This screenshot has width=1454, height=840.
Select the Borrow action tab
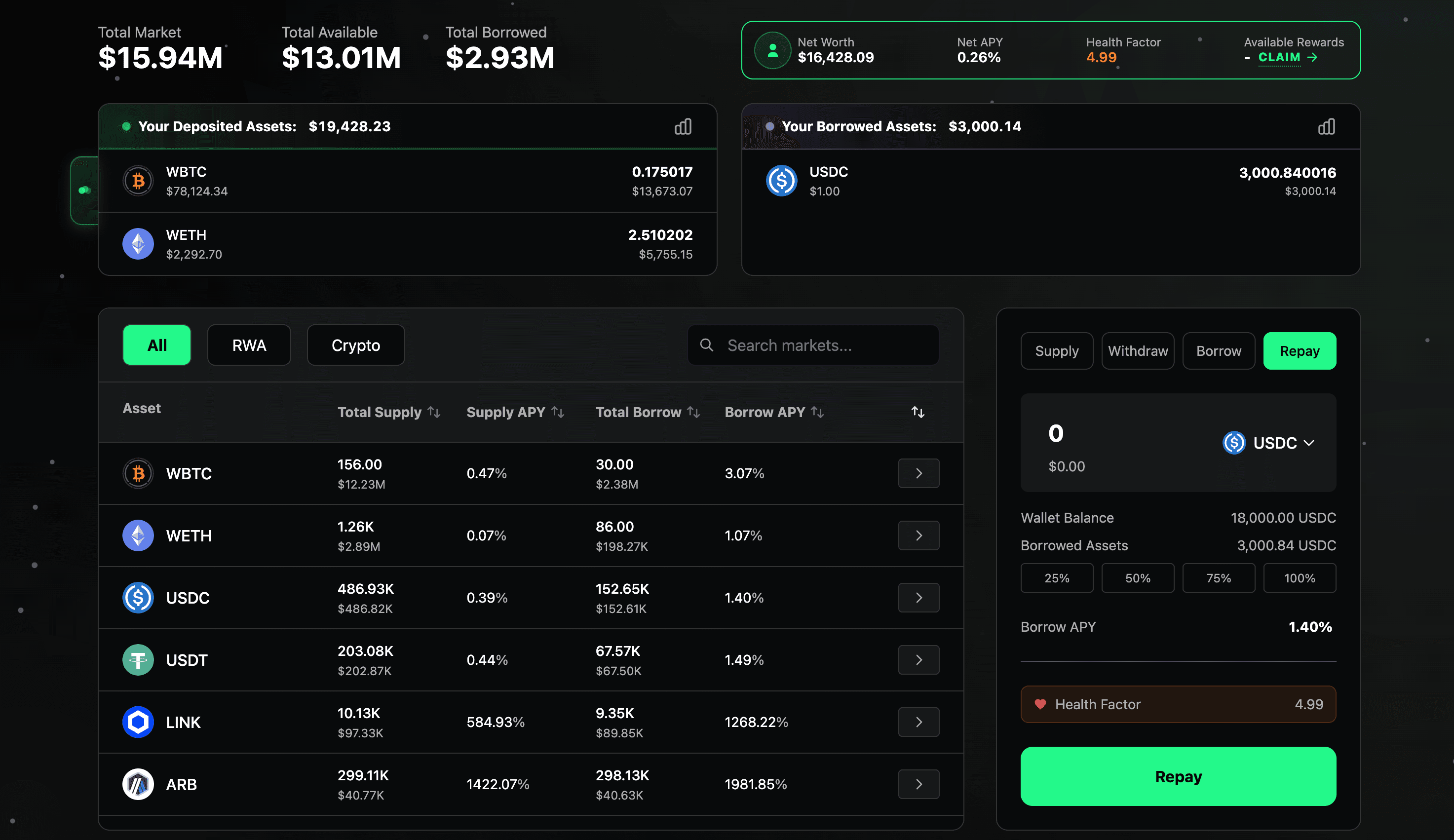click(x=1218, y=350)
